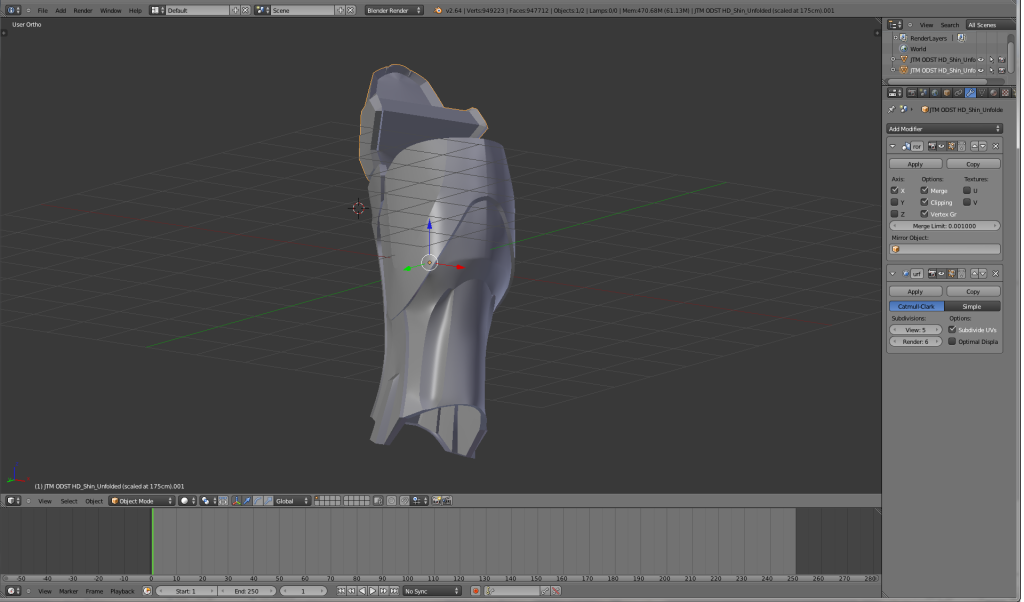Click the translate manipulator arrow icon

[247, 501]
